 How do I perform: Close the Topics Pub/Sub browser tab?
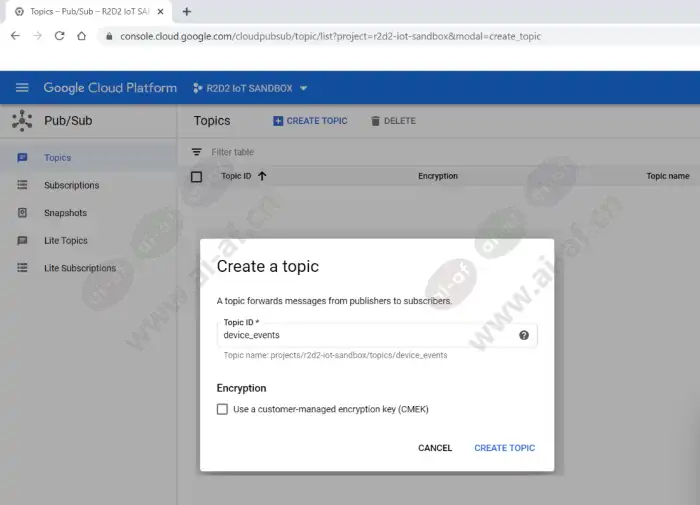160,12
